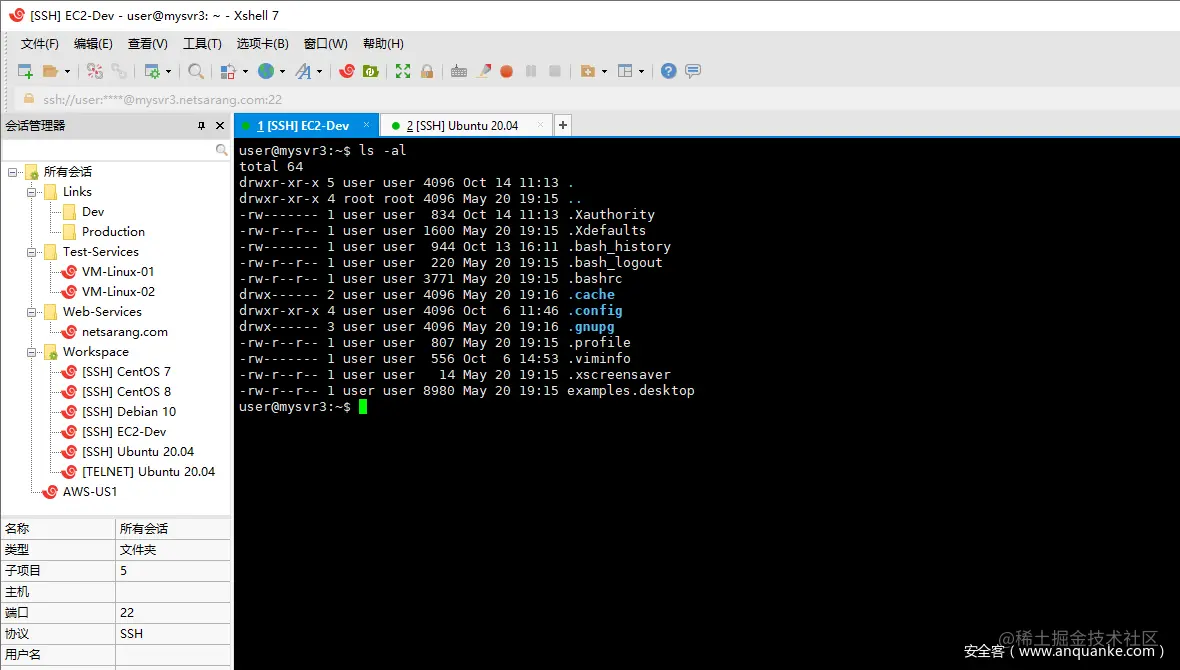Click the stop logging square icon
The image size is (1180, 670).
pos(555,72)
